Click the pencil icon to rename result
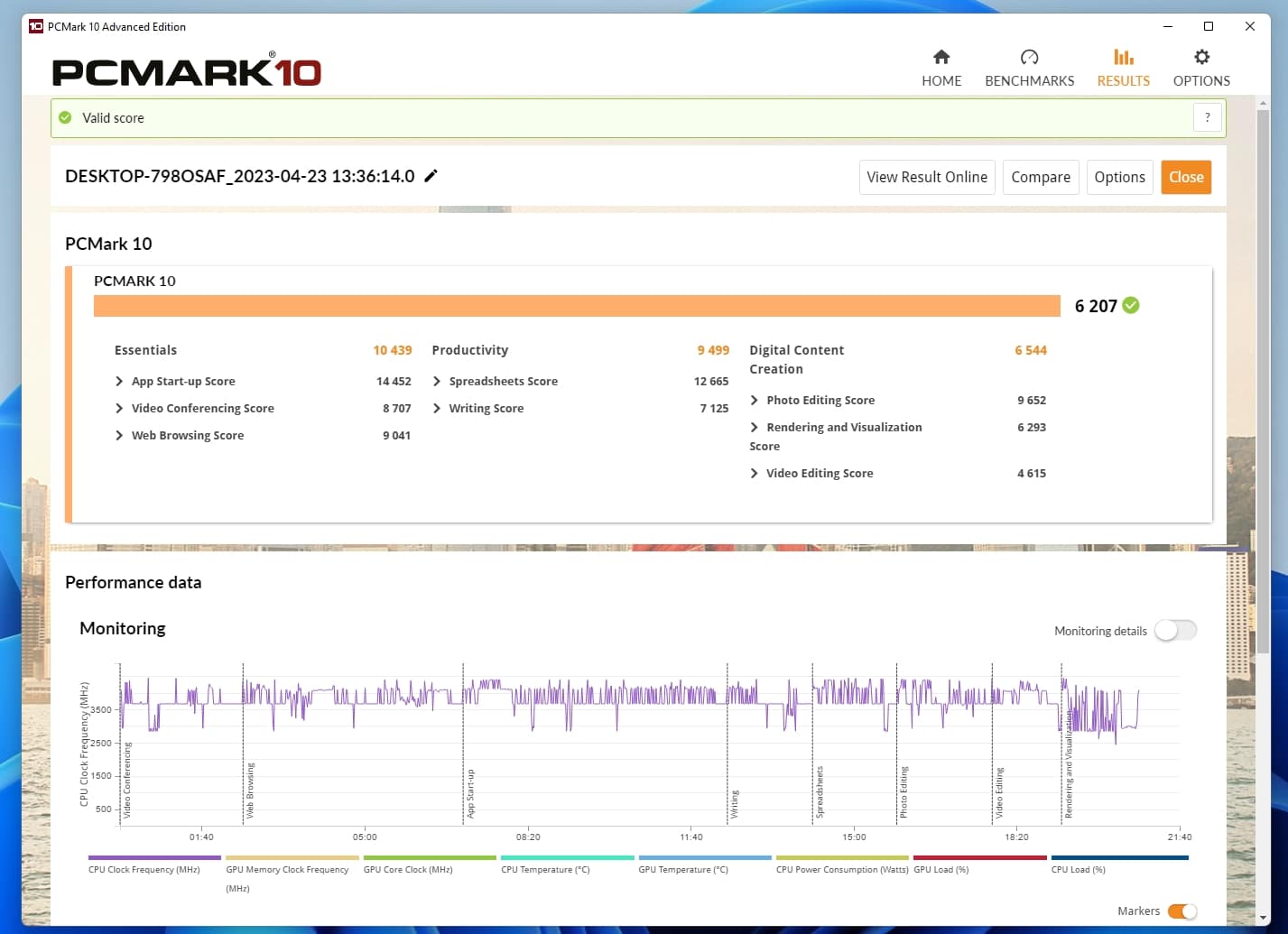 pos(431,176)
